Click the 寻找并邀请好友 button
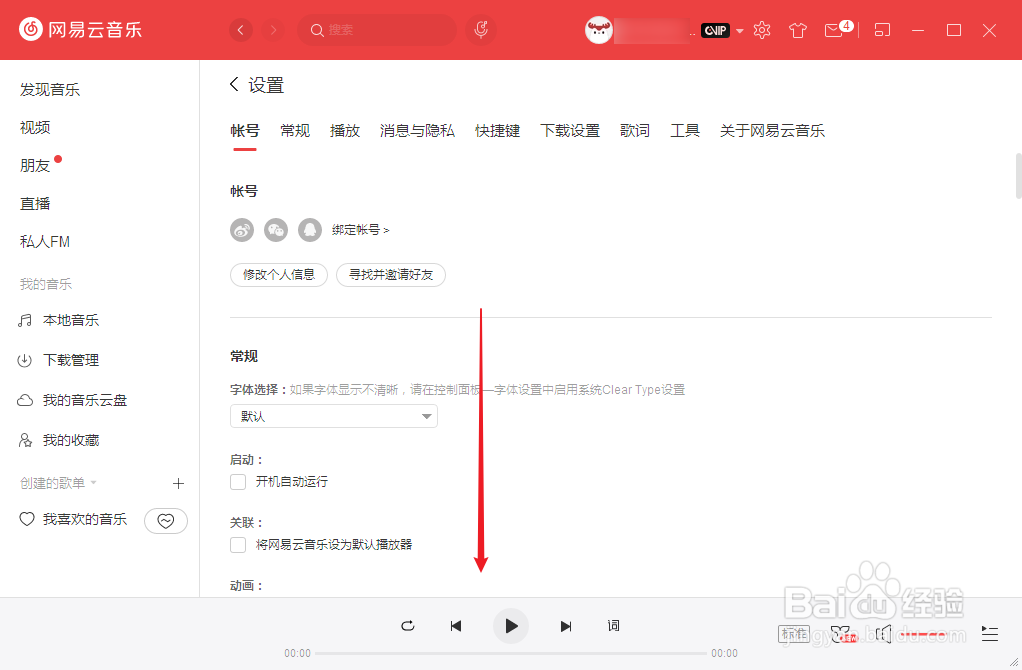1022x670 pixels. tap(390, 275)
